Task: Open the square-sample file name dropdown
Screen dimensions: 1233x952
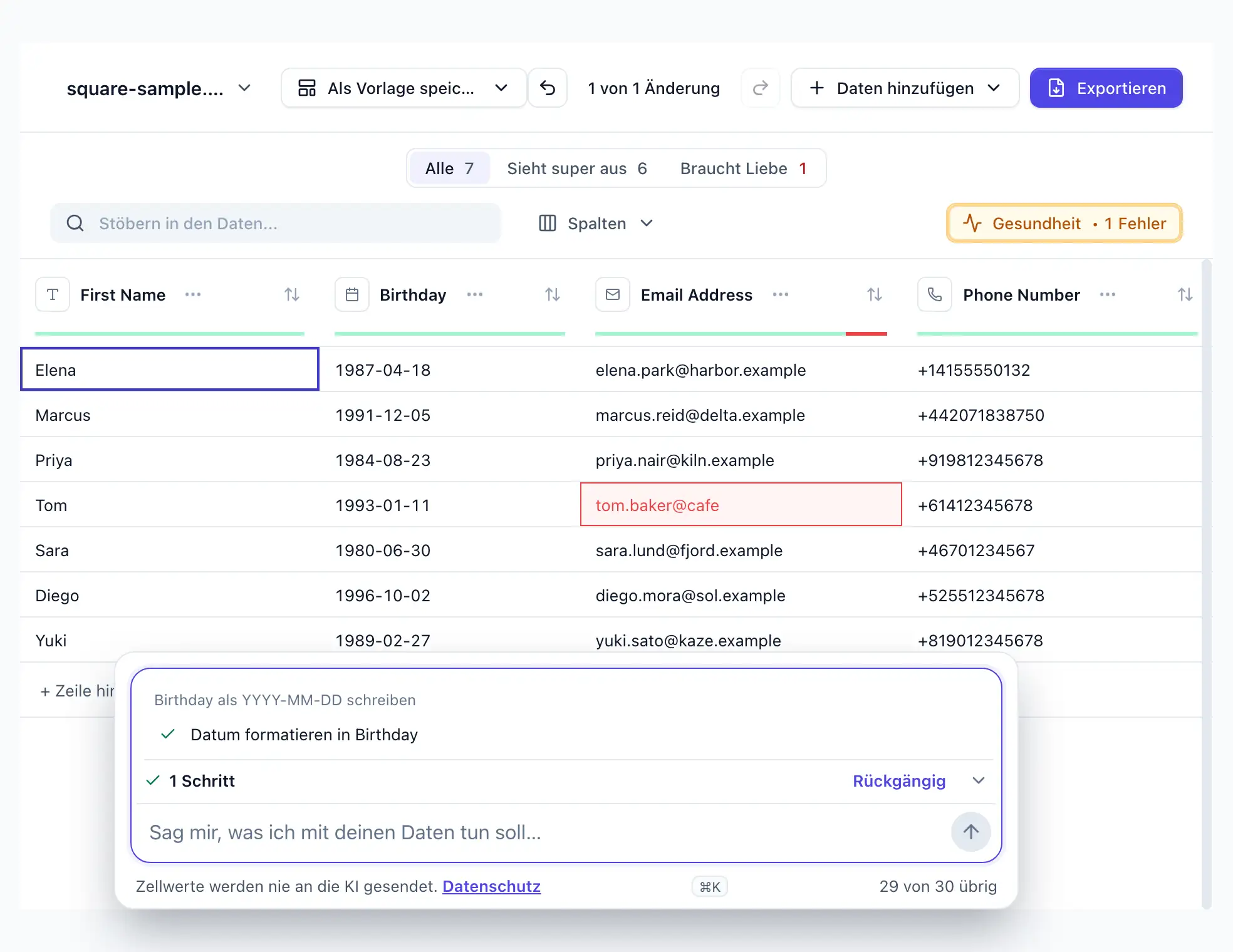Action: click(159, 88)
